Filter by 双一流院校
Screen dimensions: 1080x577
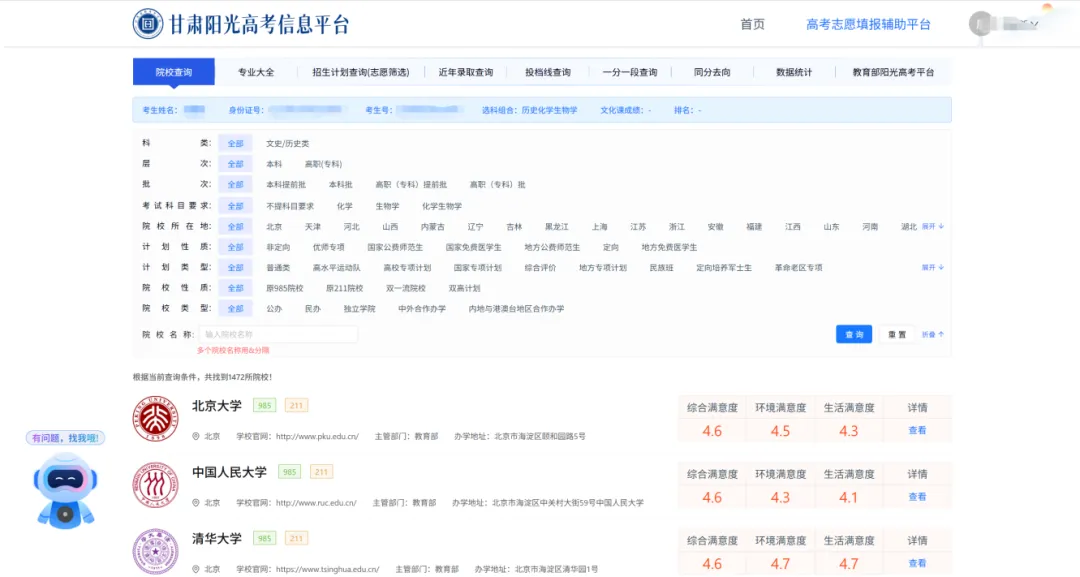[406, 288]
